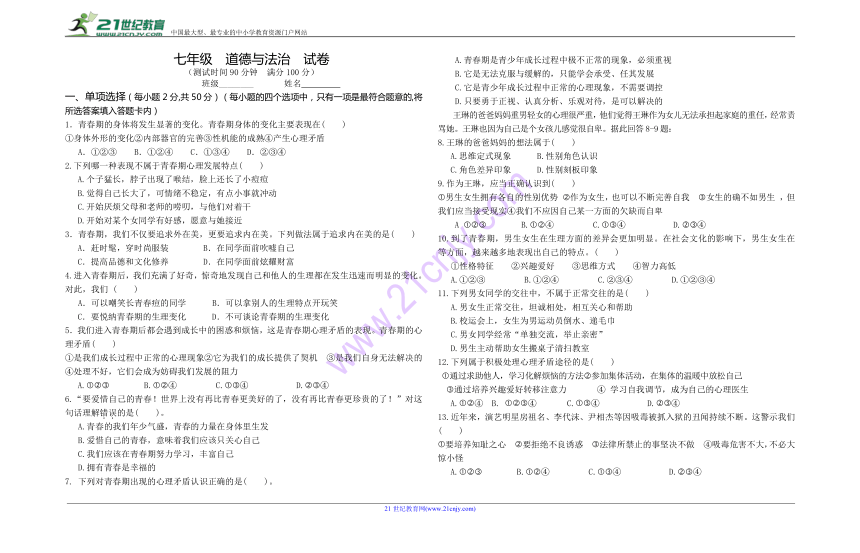Click the section heading '一、单项选择'
The image size is (860, 553).
click(96, 97)
